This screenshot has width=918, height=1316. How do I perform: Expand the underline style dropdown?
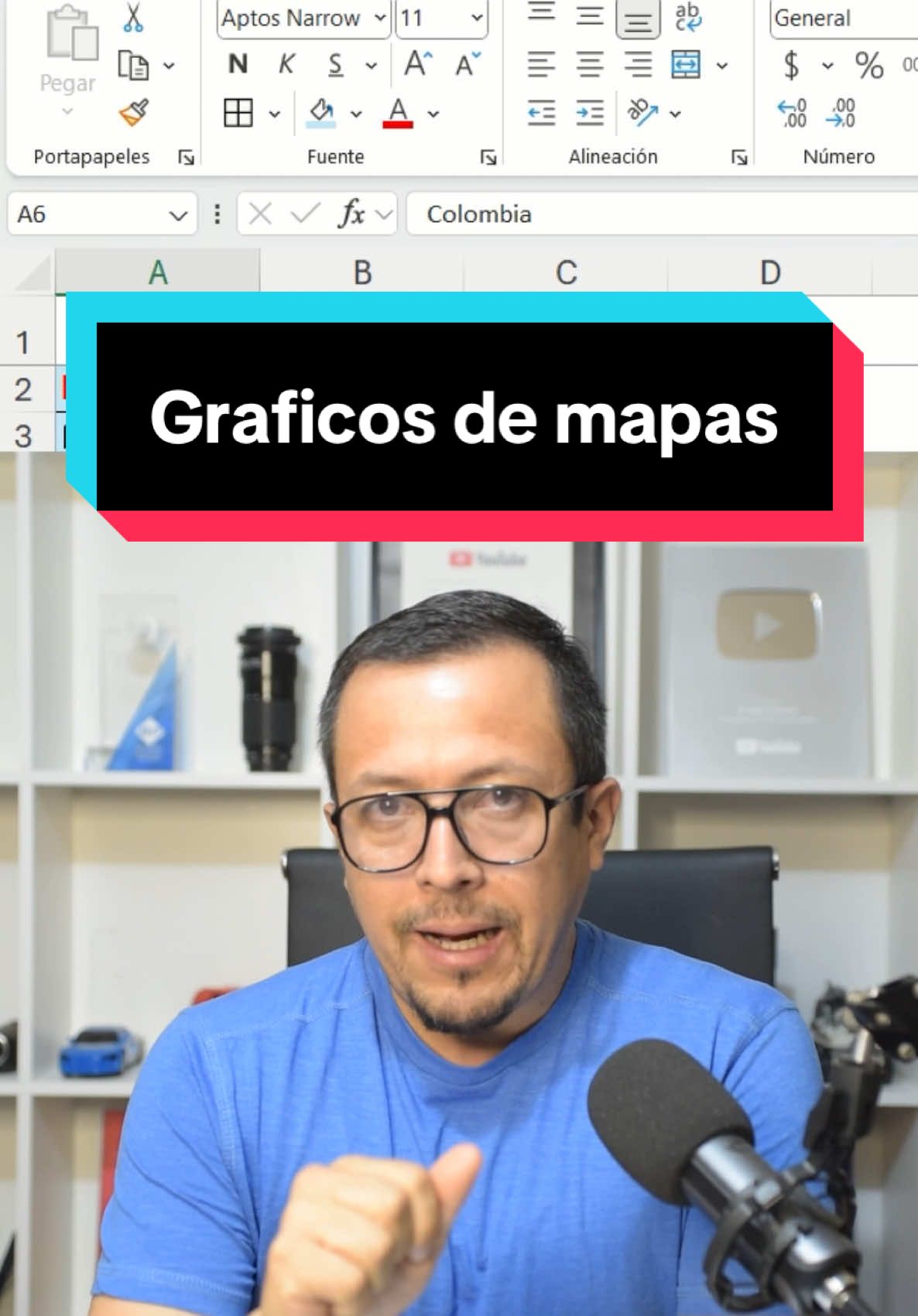[x=372, y=67]
